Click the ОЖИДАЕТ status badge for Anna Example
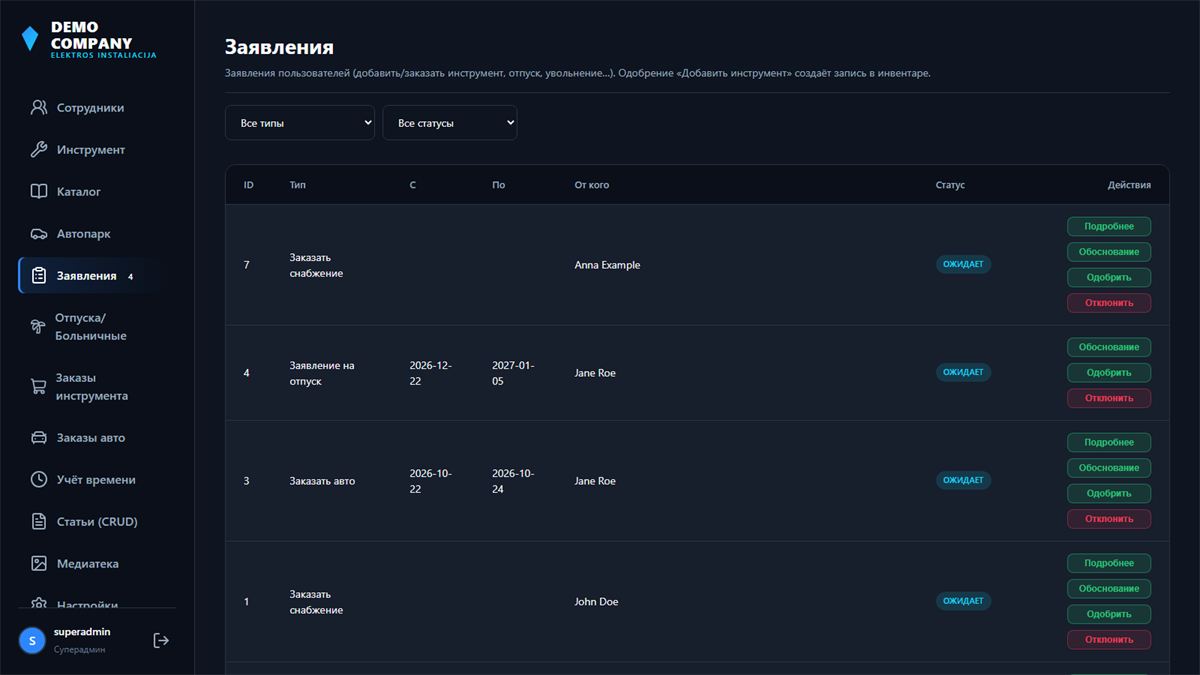The height and width of the screenshot is (675, 1200). click(x=963, y=265)
